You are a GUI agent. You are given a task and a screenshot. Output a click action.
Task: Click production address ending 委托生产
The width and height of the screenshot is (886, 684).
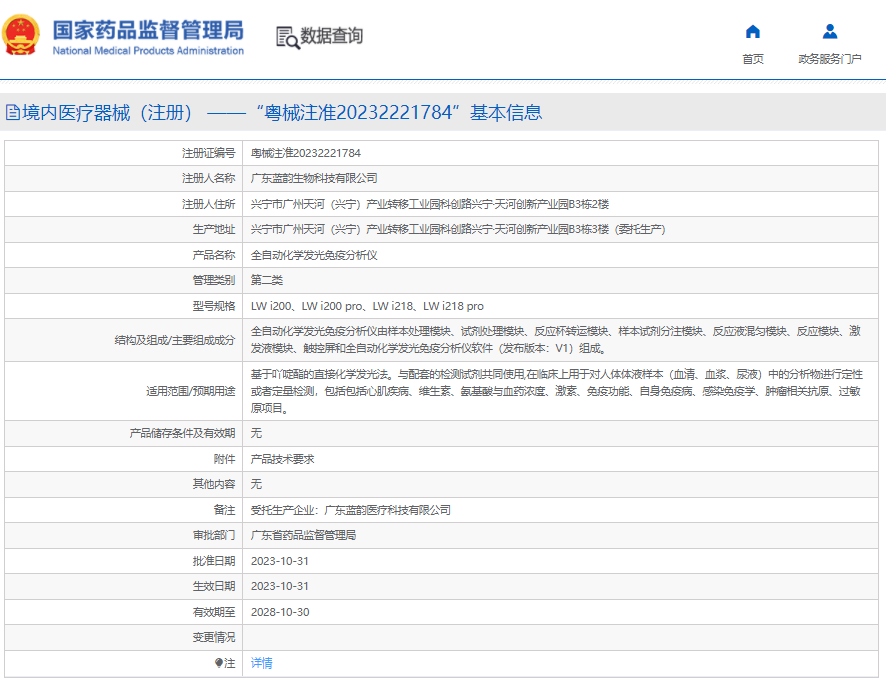tap(458, 229)
